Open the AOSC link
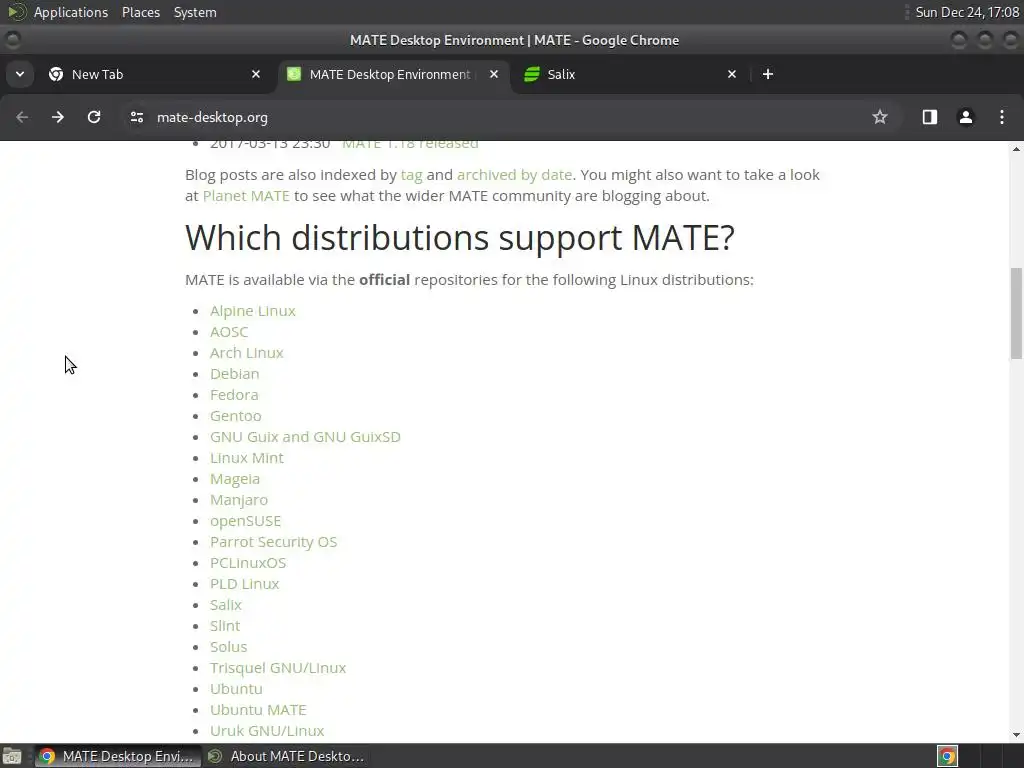The width and height of the screenshot is (1024, 768). pyautogui.click(x=229, y=332)
